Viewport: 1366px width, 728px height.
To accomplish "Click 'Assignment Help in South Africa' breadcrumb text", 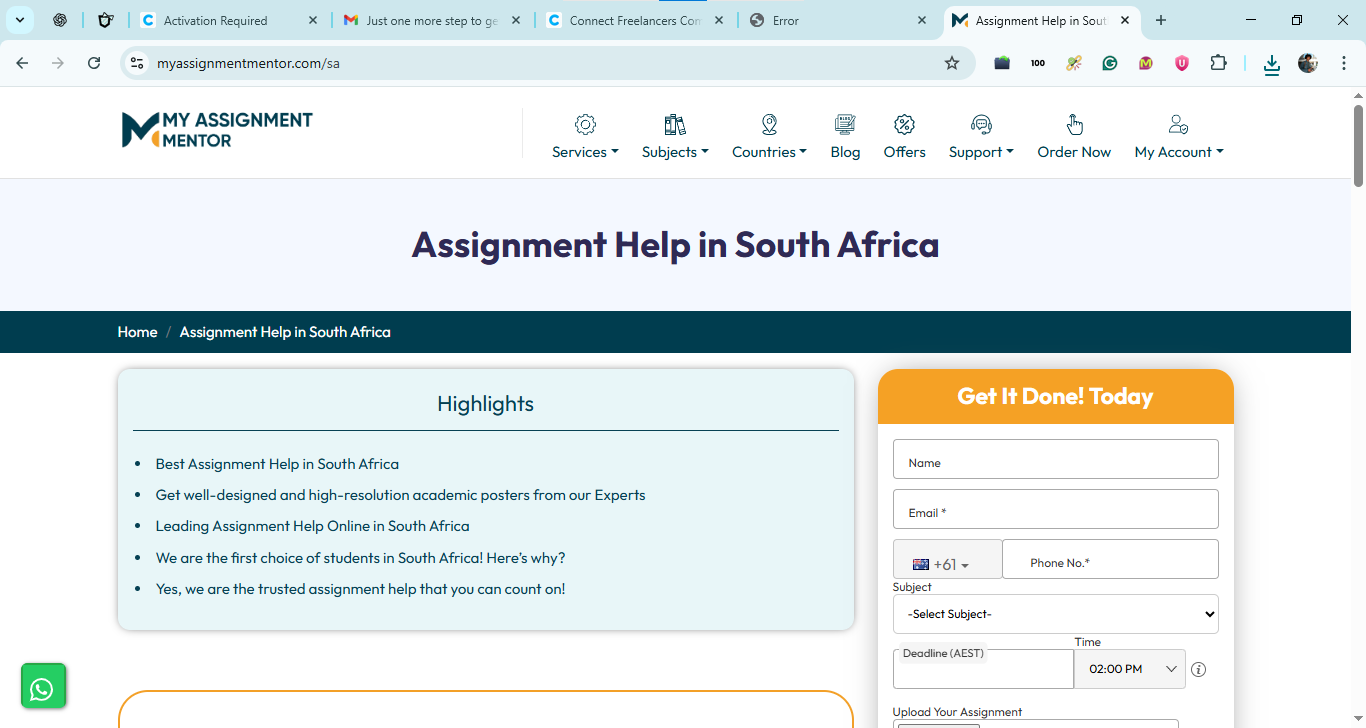I will [x=285, y=332].
